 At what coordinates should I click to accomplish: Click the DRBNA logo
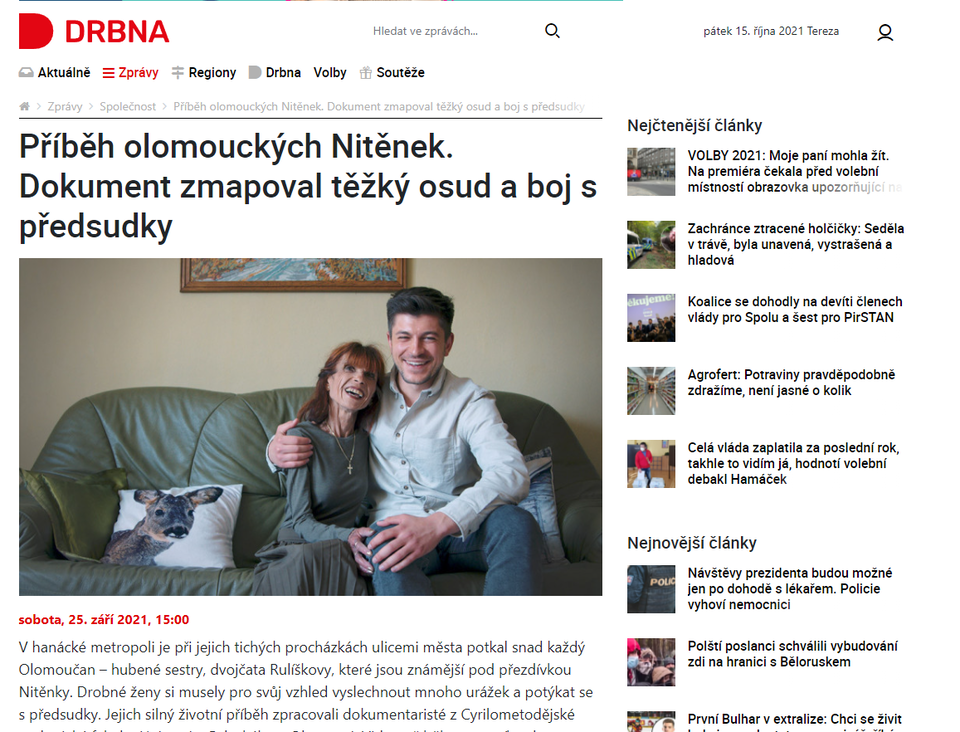[94, 31]
